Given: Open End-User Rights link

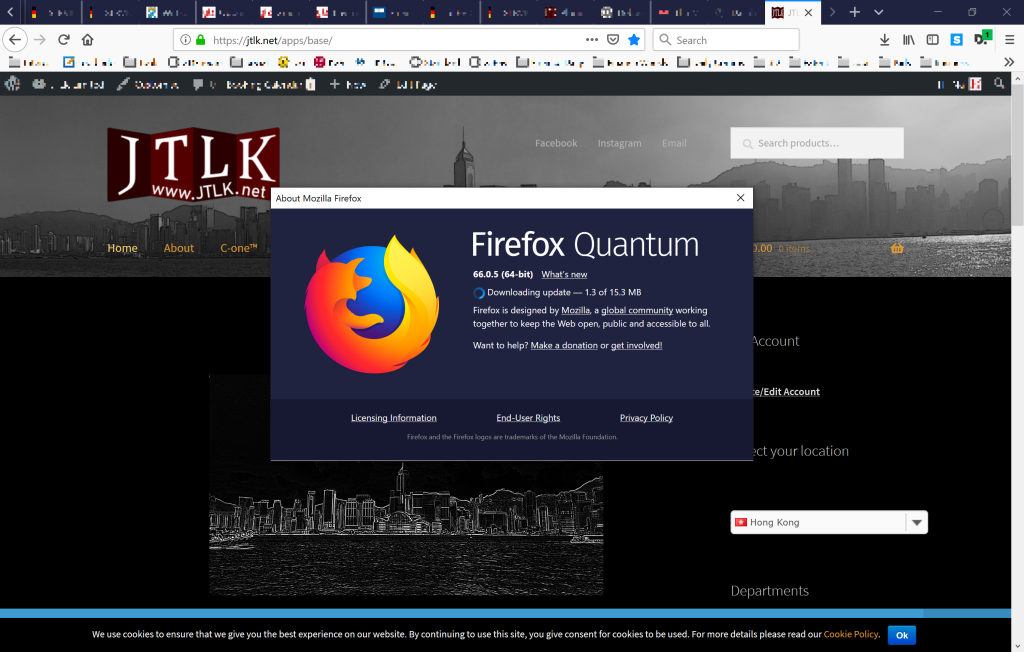Looking at the screenshot, I should tap(528, 418).
